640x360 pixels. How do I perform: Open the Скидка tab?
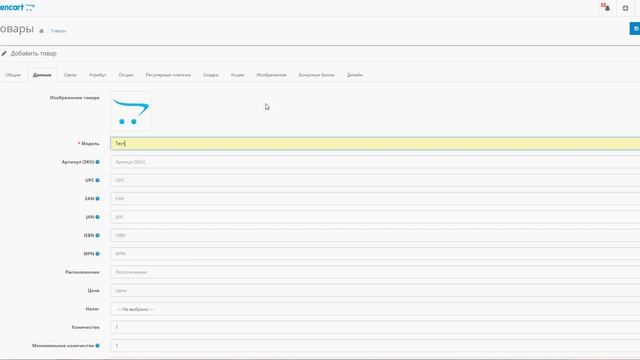click(211, 75)
